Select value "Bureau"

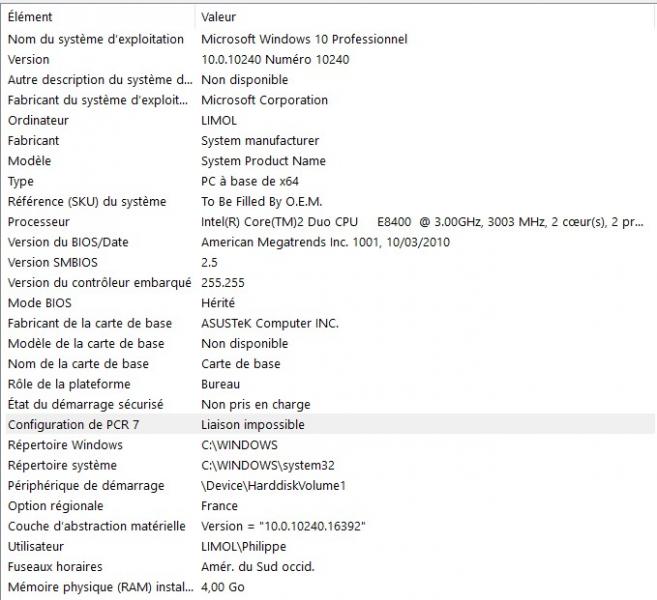click(220, 384)
